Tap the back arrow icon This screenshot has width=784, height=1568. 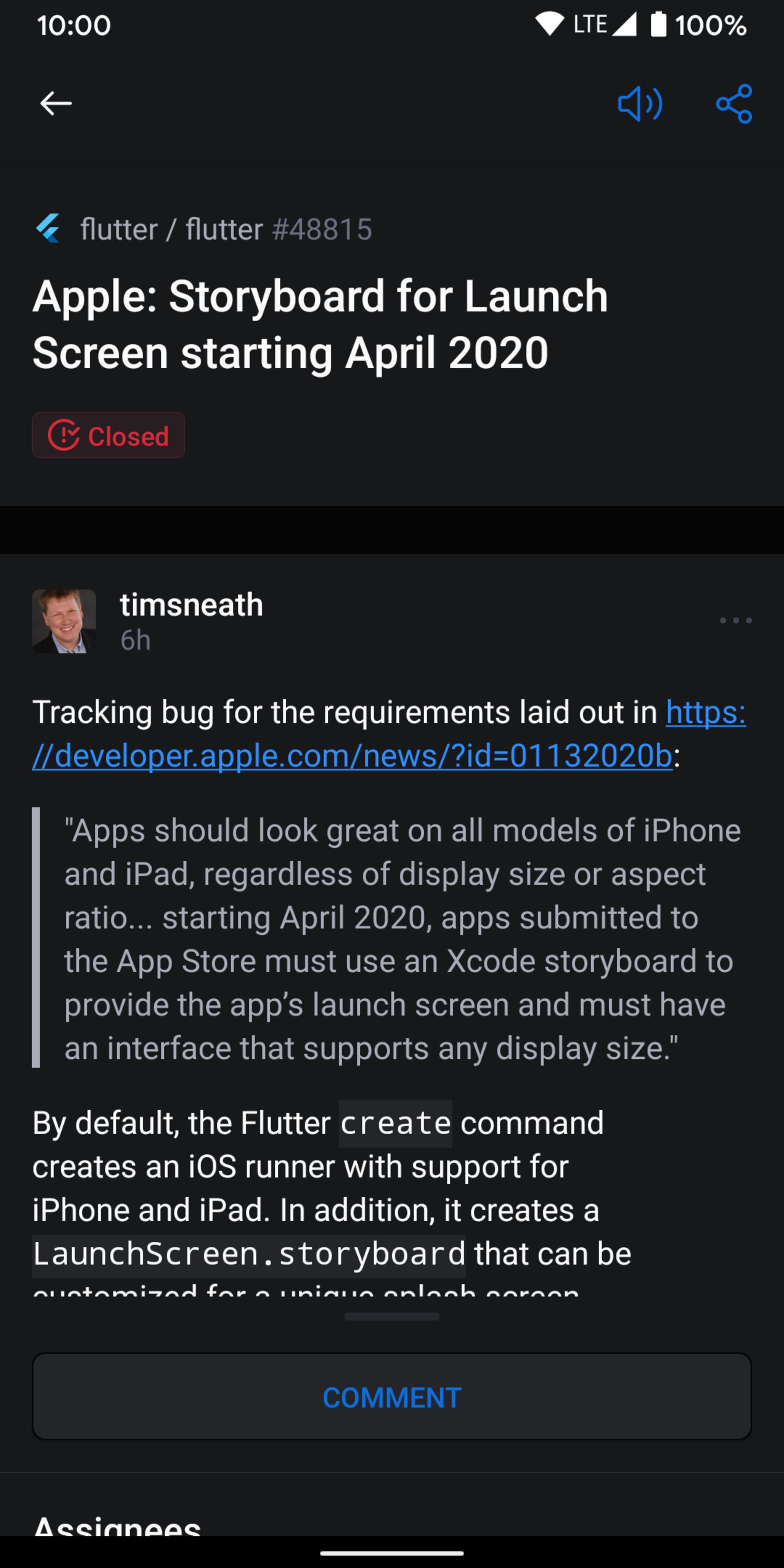point(56,103)
